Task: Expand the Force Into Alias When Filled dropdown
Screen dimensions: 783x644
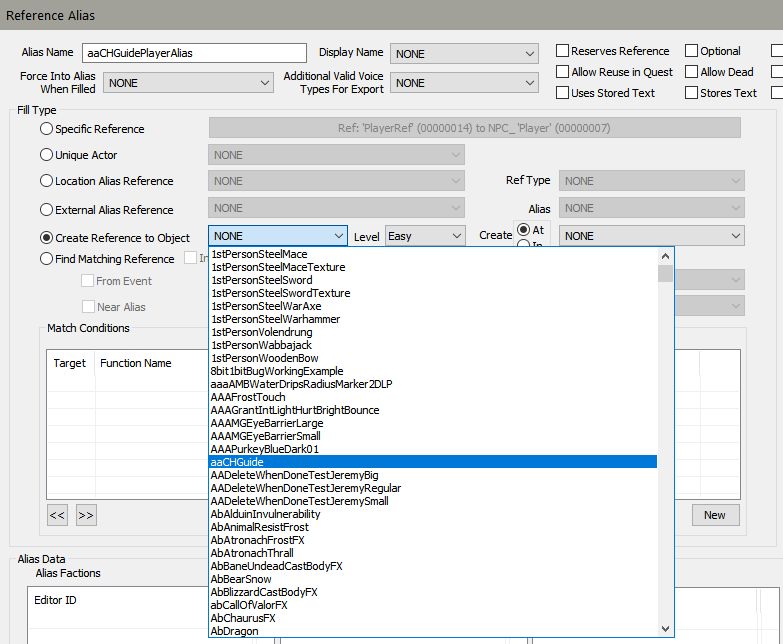Action: [188, 83]
